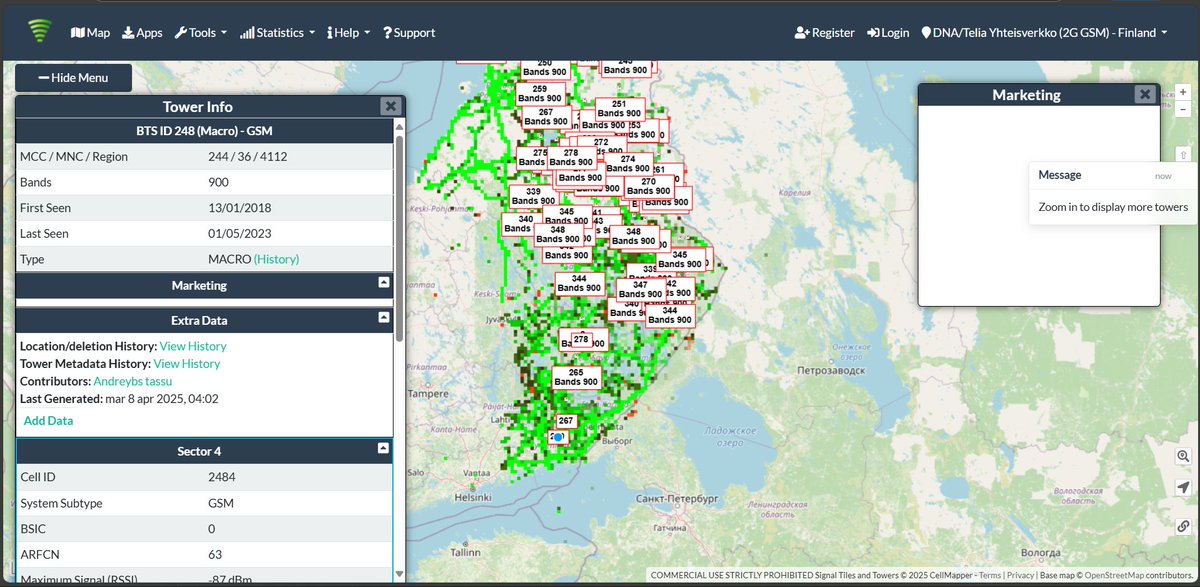Close the Tower Info panel
Screen dimensions: 1200x587
pos(390,107)
